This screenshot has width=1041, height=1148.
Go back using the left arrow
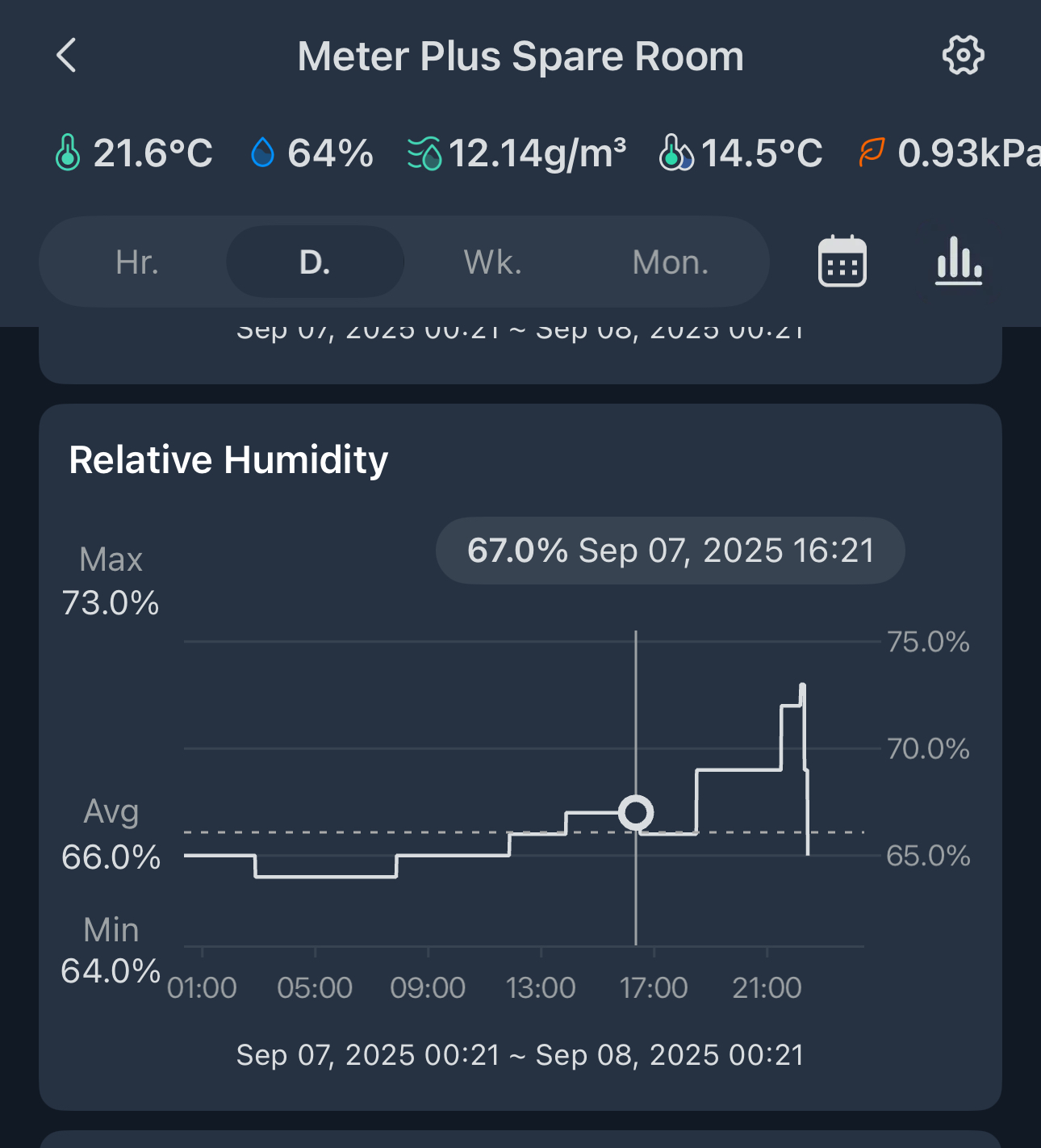coord(67,56)
